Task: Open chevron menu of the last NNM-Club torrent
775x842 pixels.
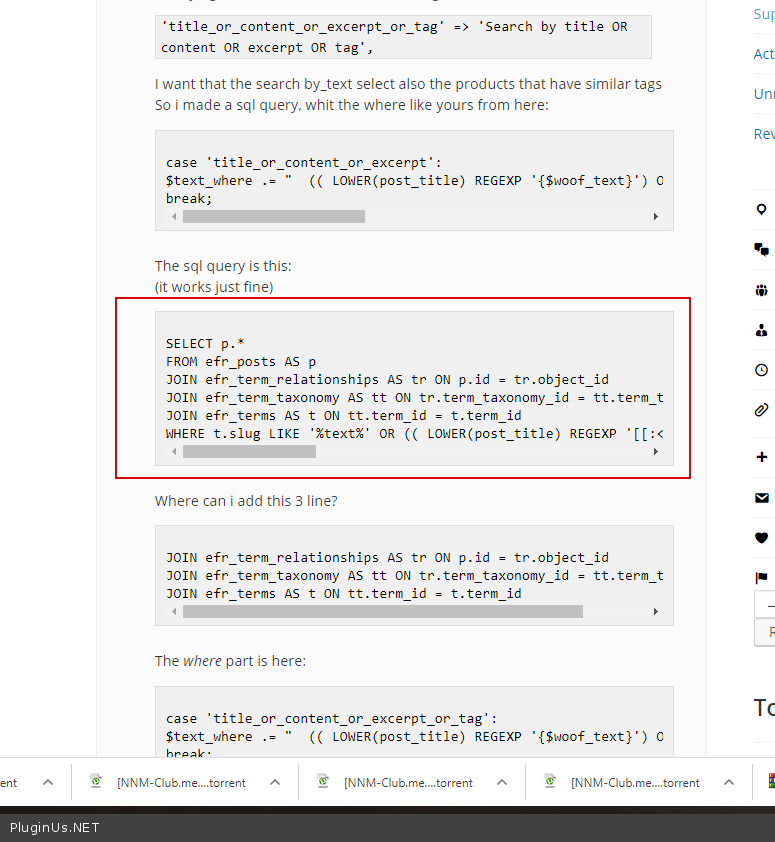Action: 728,782
